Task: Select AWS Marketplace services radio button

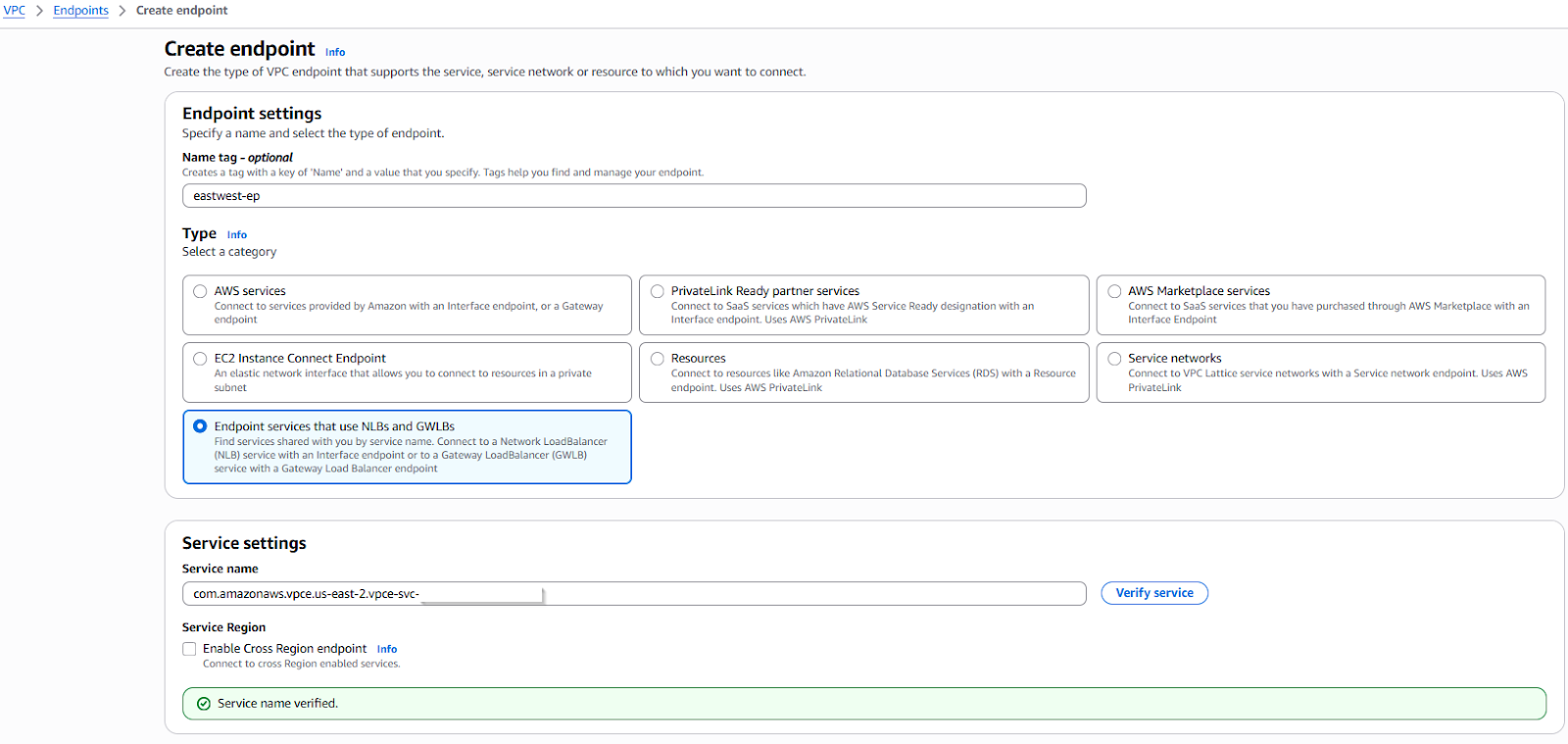Action: (x=1114, y=291)
